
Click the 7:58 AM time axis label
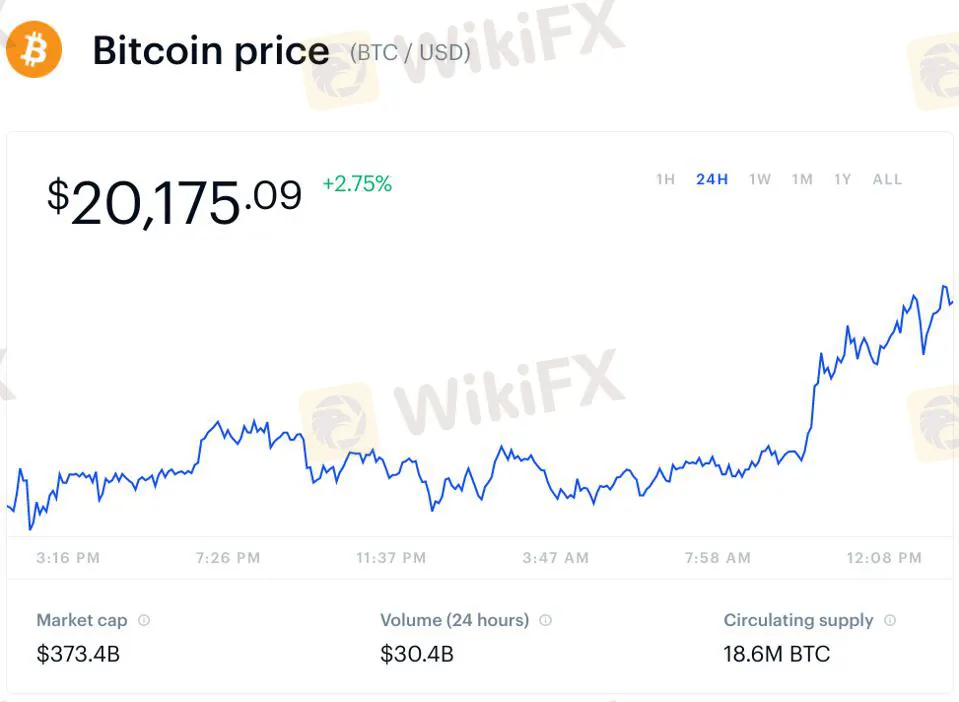[717, 558]
